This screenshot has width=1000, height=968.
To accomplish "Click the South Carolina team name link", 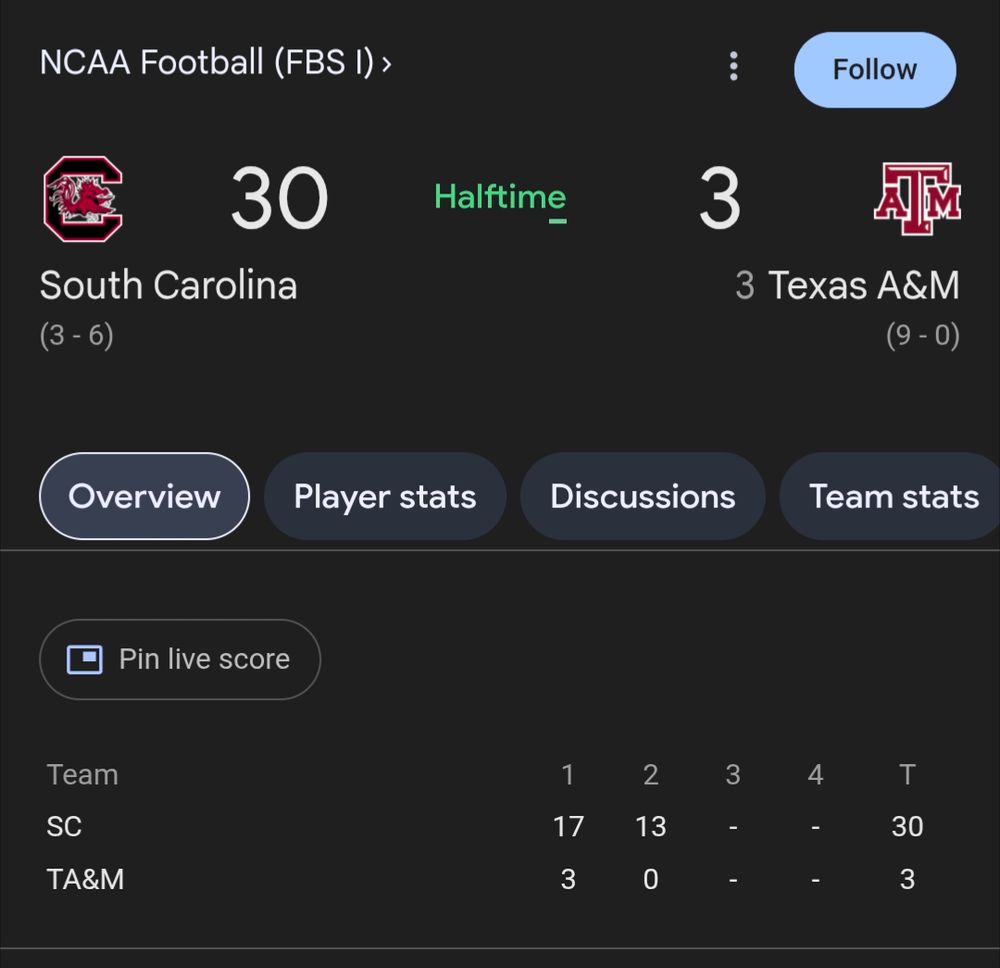I will (168, 286).
